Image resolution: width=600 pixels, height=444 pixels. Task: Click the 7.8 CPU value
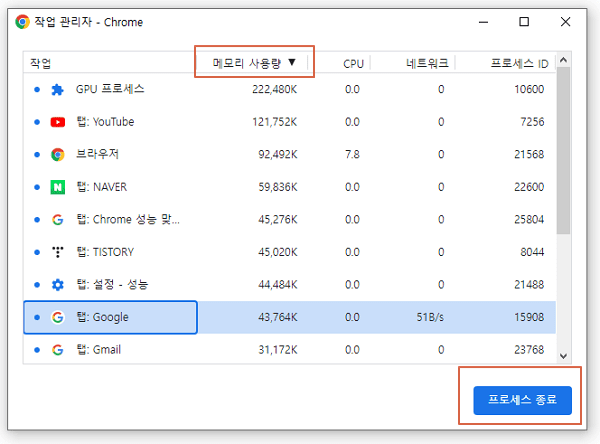pos(352,155)
